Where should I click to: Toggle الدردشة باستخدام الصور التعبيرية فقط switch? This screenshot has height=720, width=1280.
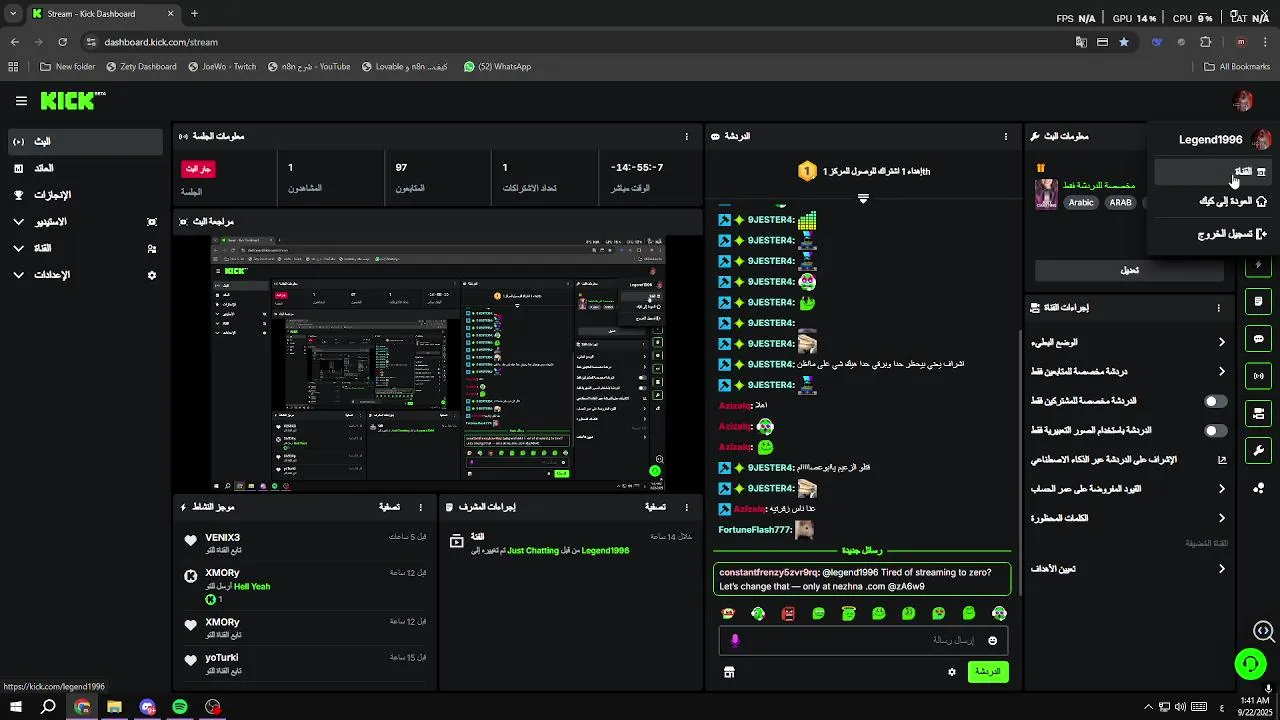(1215, 431)
